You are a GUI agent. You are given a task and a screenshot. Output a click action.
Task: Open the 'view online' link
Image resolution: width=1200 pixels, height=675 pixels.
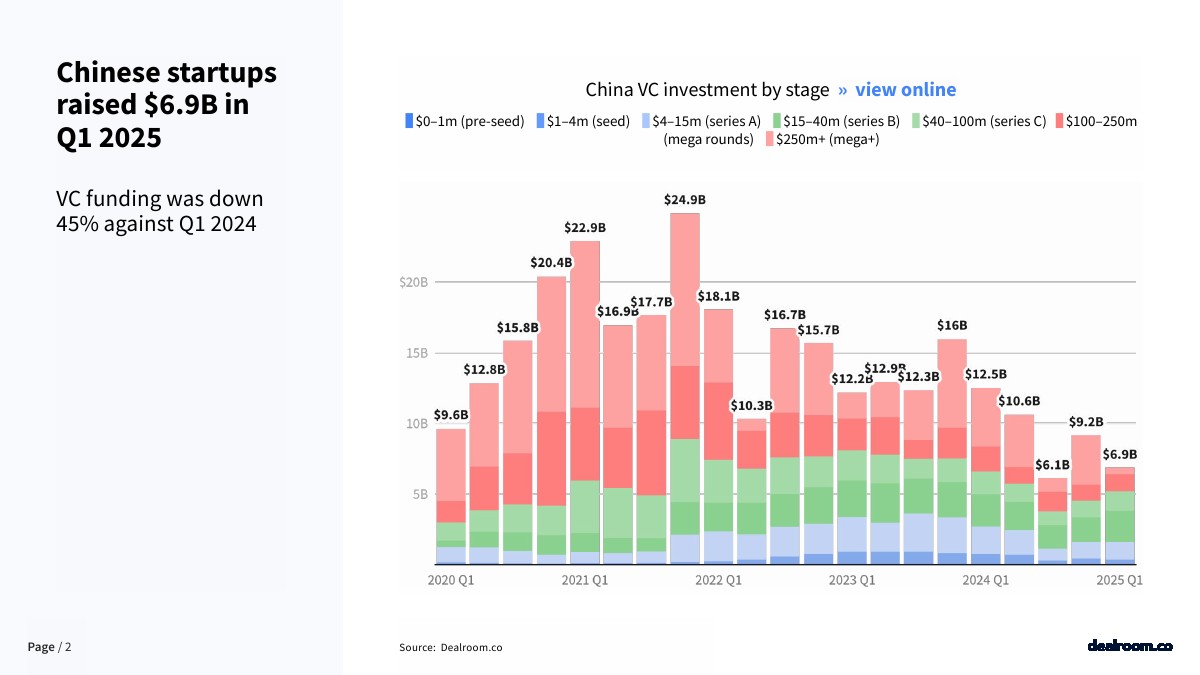pyautogui.click(x=905, y=90)
